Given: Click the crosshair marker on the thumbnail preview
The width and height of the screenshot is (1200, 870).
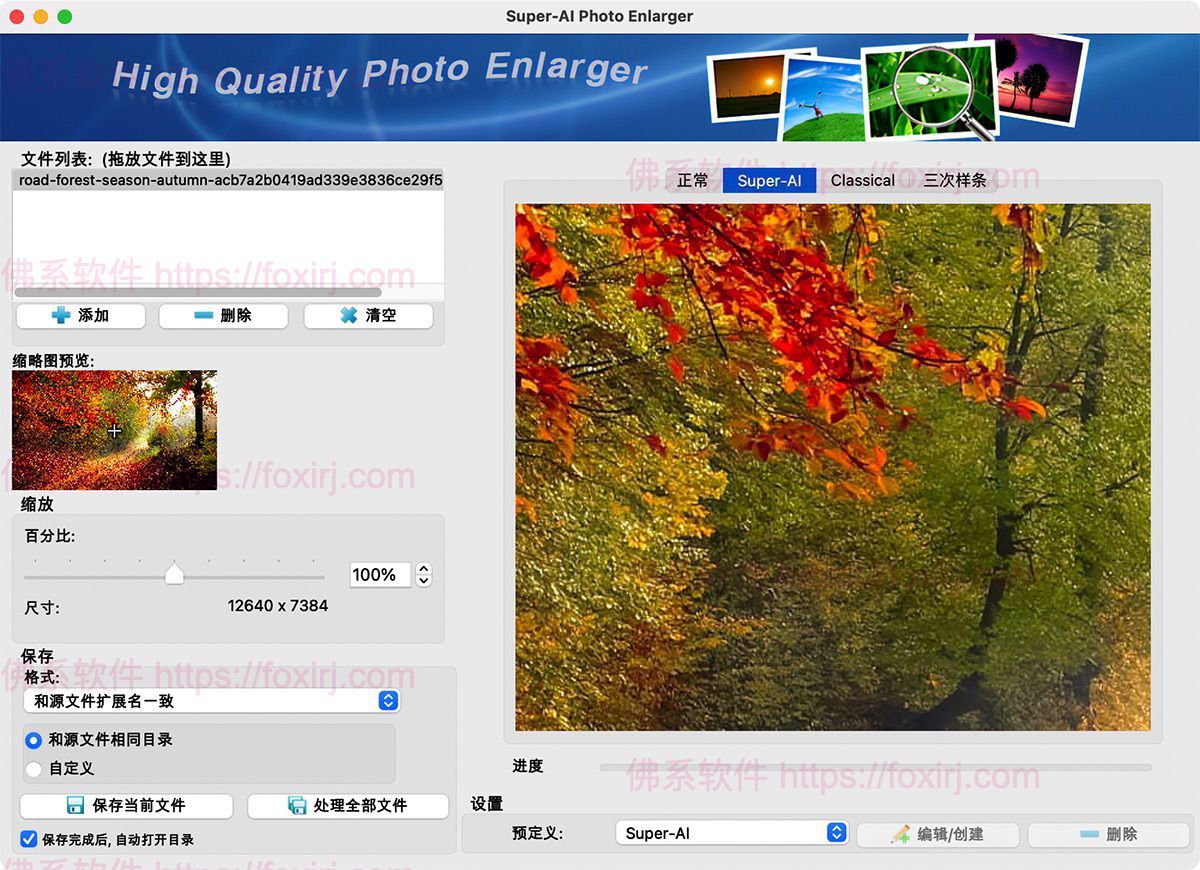Looking at the screenshot, I should tap(114, 430).
